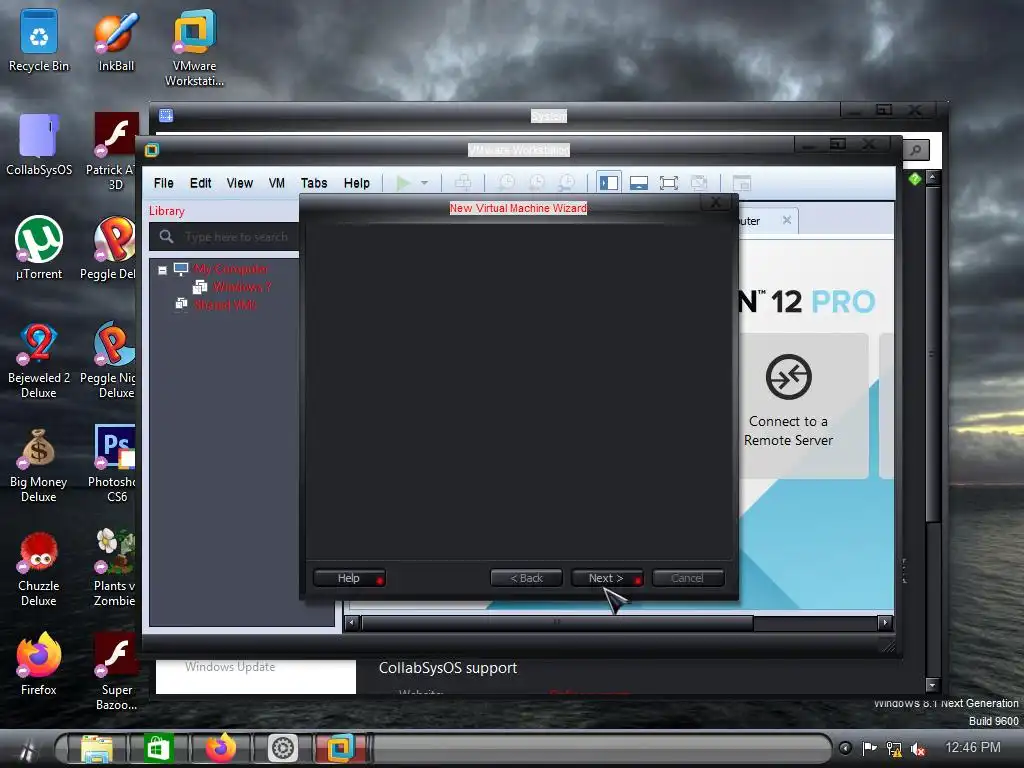Click horizontal scrollbar left arrow
1024x768 pixels.
click(x=351, y=622)
